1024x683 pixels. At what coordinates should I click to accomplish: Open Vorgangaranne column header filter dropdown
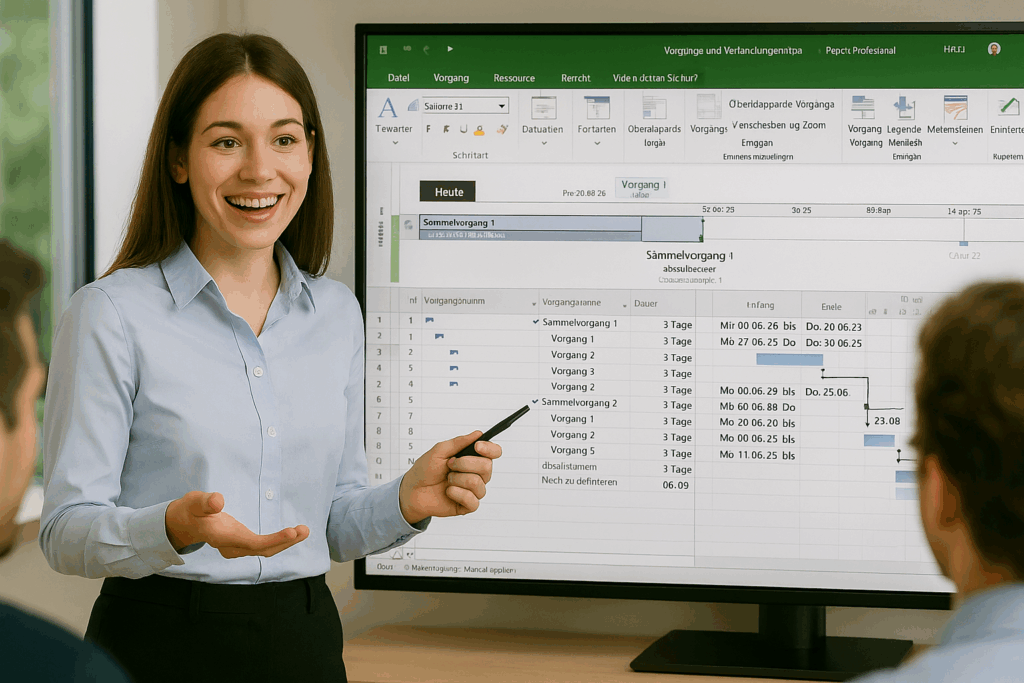coord(624,304)
